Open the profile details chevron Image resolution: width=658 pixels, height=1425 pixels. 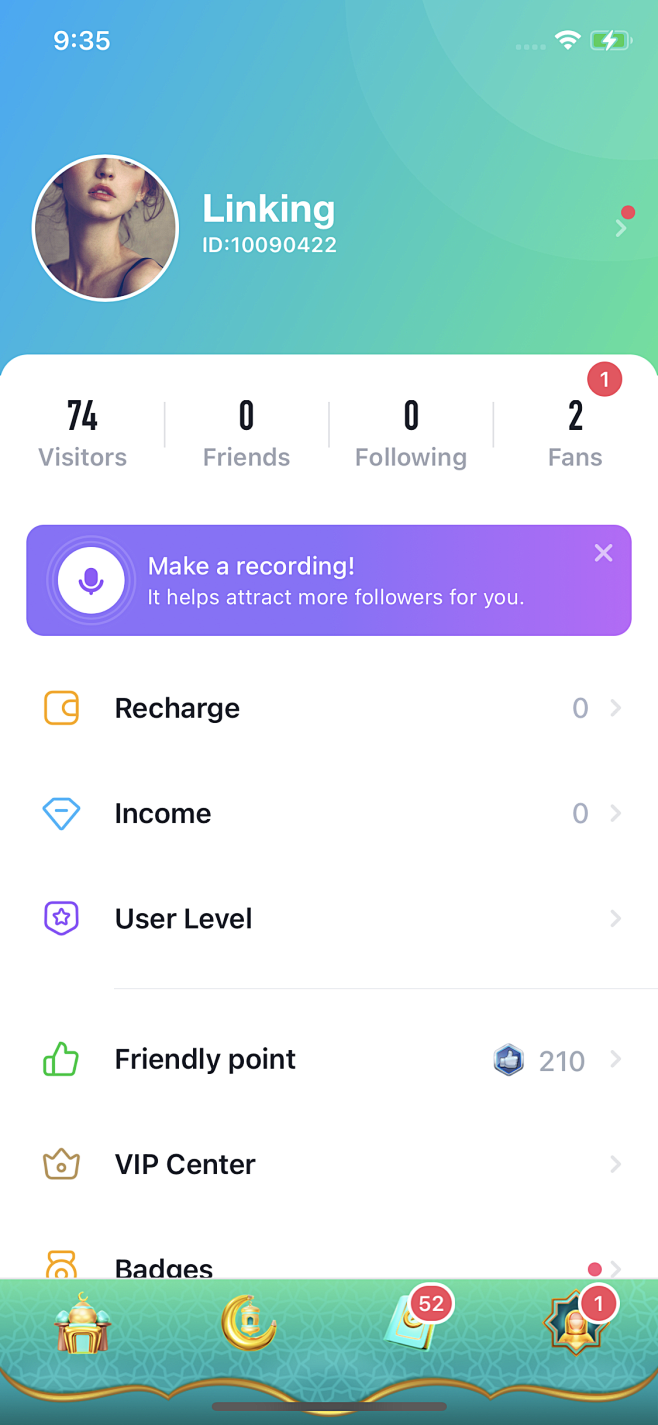[621, 228]
